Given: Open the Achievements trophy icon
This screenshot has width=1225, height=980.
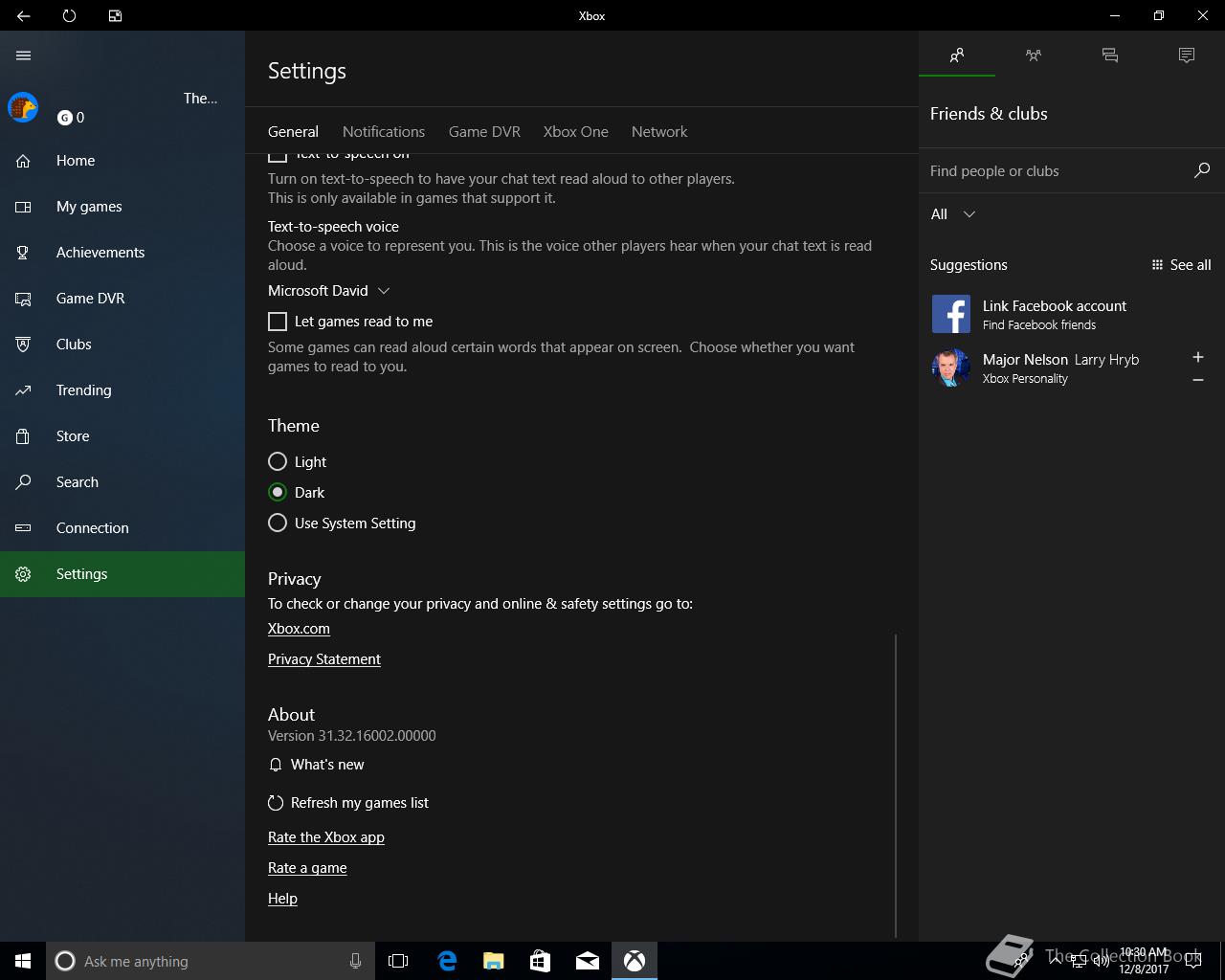Looking at the screenshot, I should (x=24, y=253).
